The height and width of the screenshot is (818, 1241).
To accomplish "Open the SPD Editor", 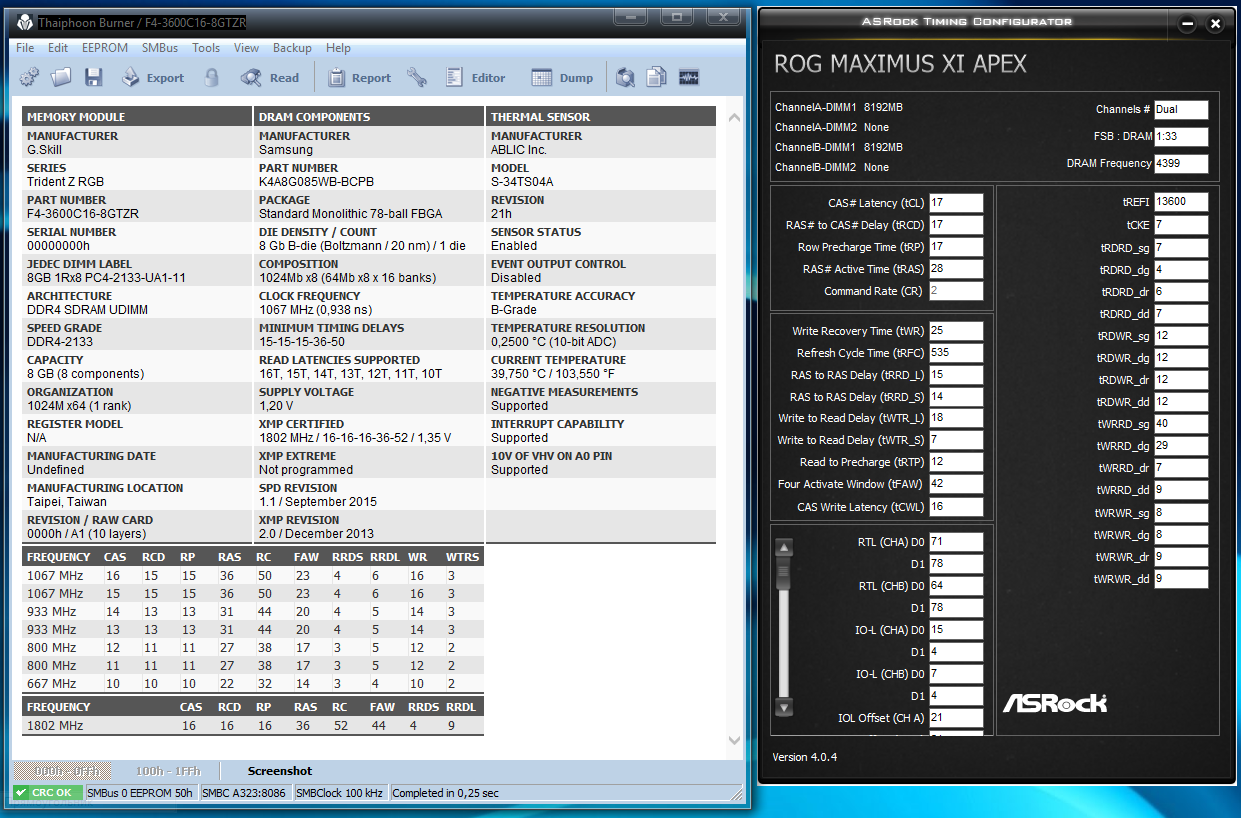I will 475,77.
